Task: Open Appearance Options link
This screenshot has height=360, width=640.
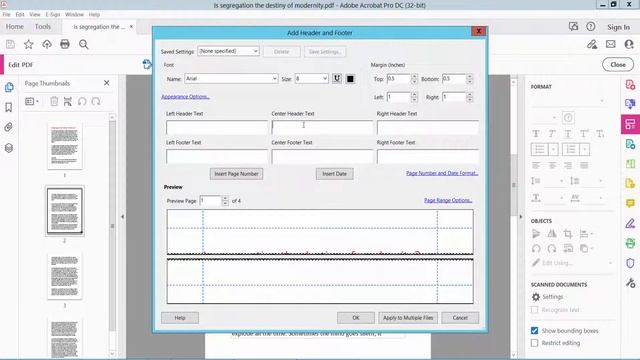Action: (x=185, y=97)
